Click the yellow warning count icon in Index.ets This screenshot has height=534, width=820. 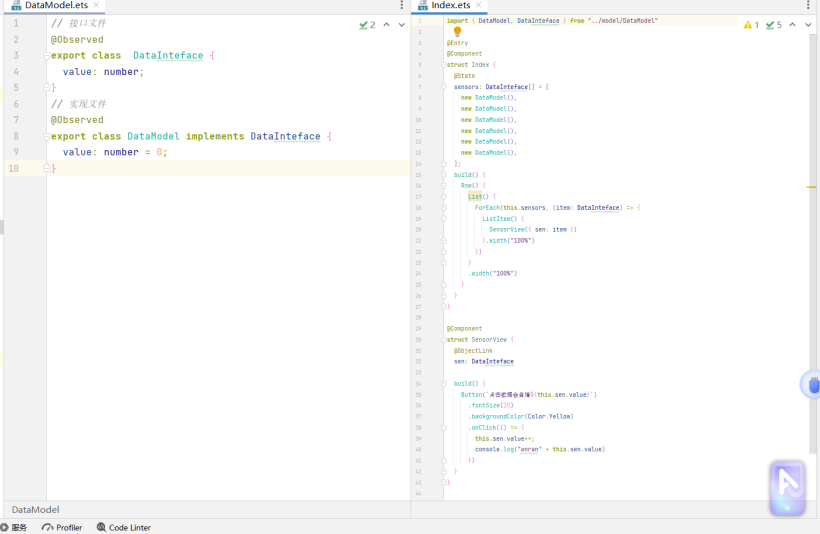[x=751, y=25]
